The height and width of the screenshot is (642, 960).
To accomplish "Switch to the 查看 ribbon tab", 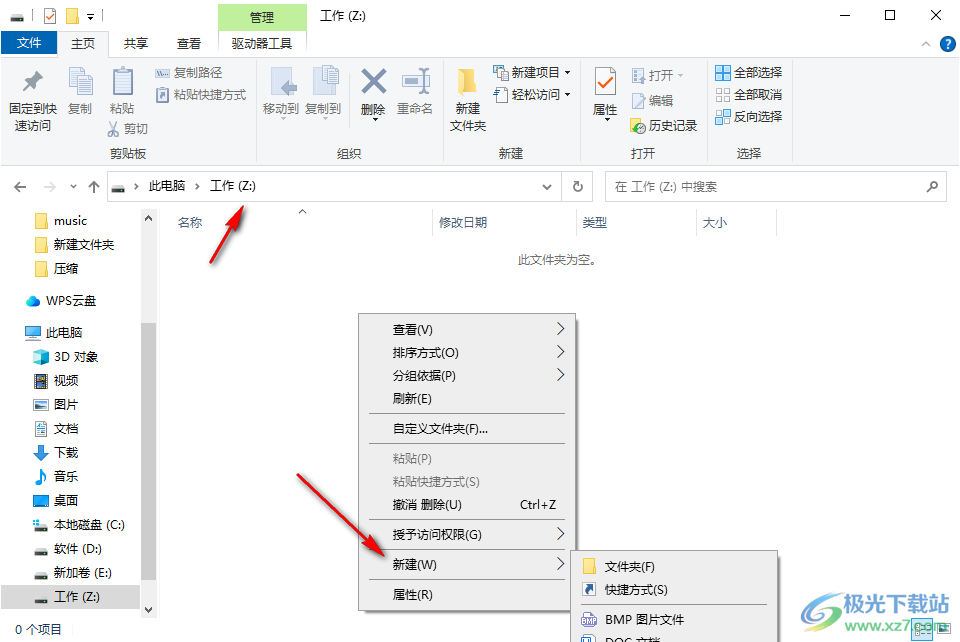I will click(x=189, y=43).
